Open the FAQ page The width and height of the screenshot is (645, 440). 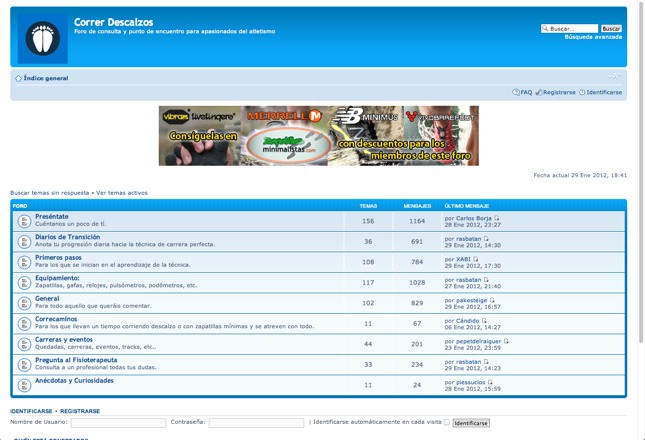525,92
